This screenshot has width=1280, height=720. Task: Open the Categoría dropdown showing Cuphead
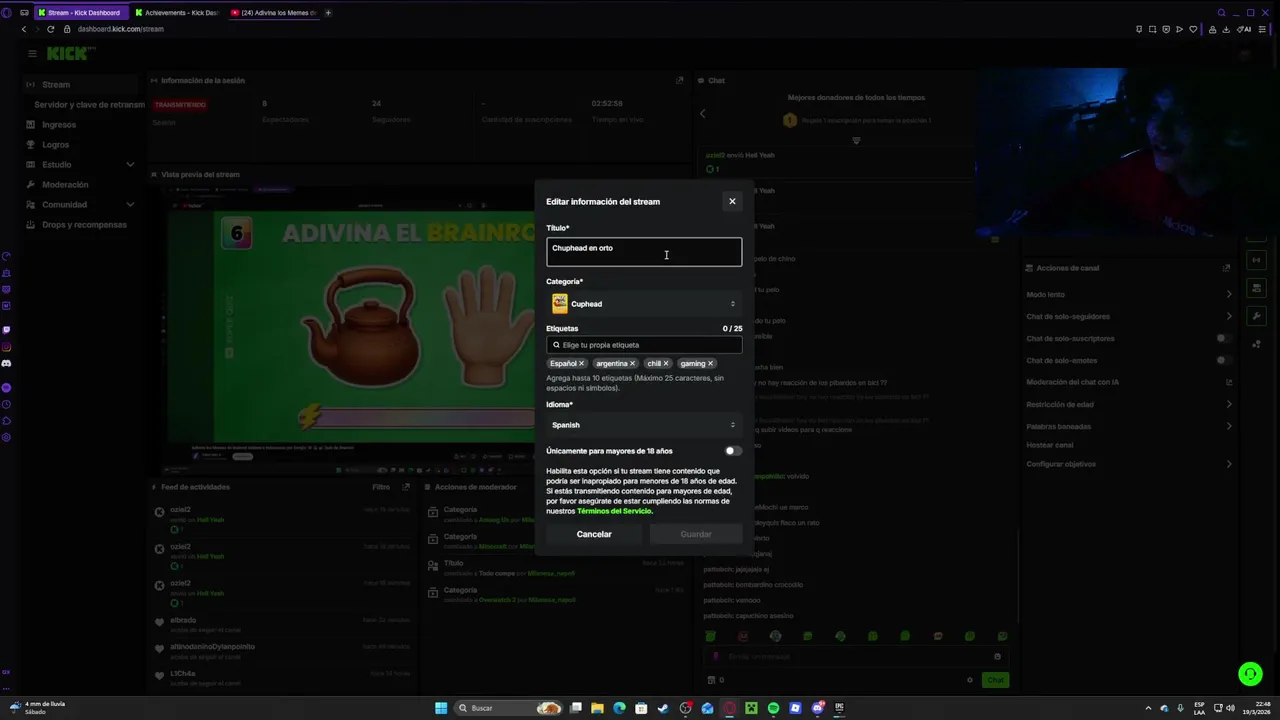[644, 304]
